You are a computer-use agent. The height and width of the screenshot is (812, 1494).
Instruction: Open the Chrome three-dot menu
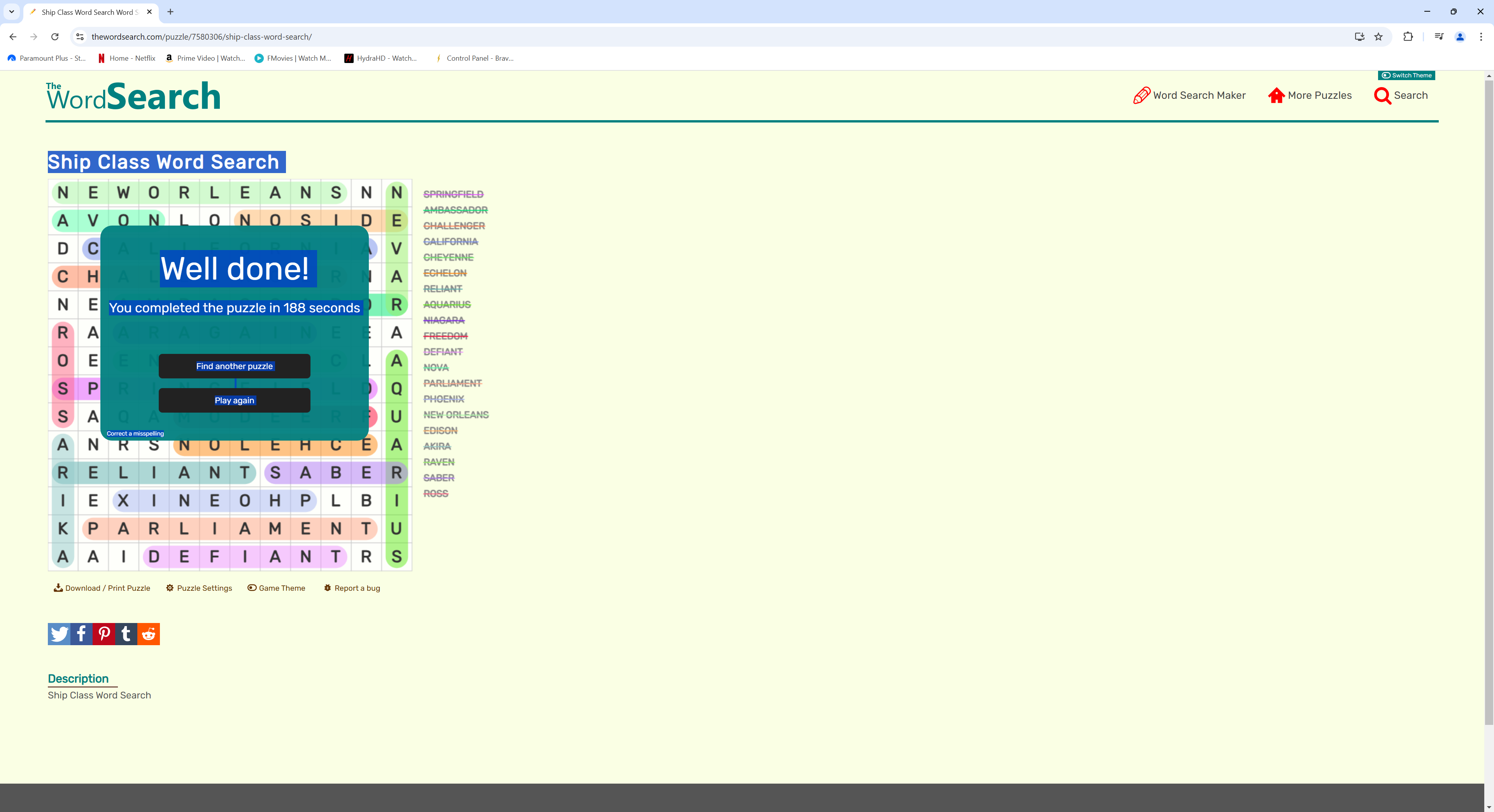(1481, 37)
